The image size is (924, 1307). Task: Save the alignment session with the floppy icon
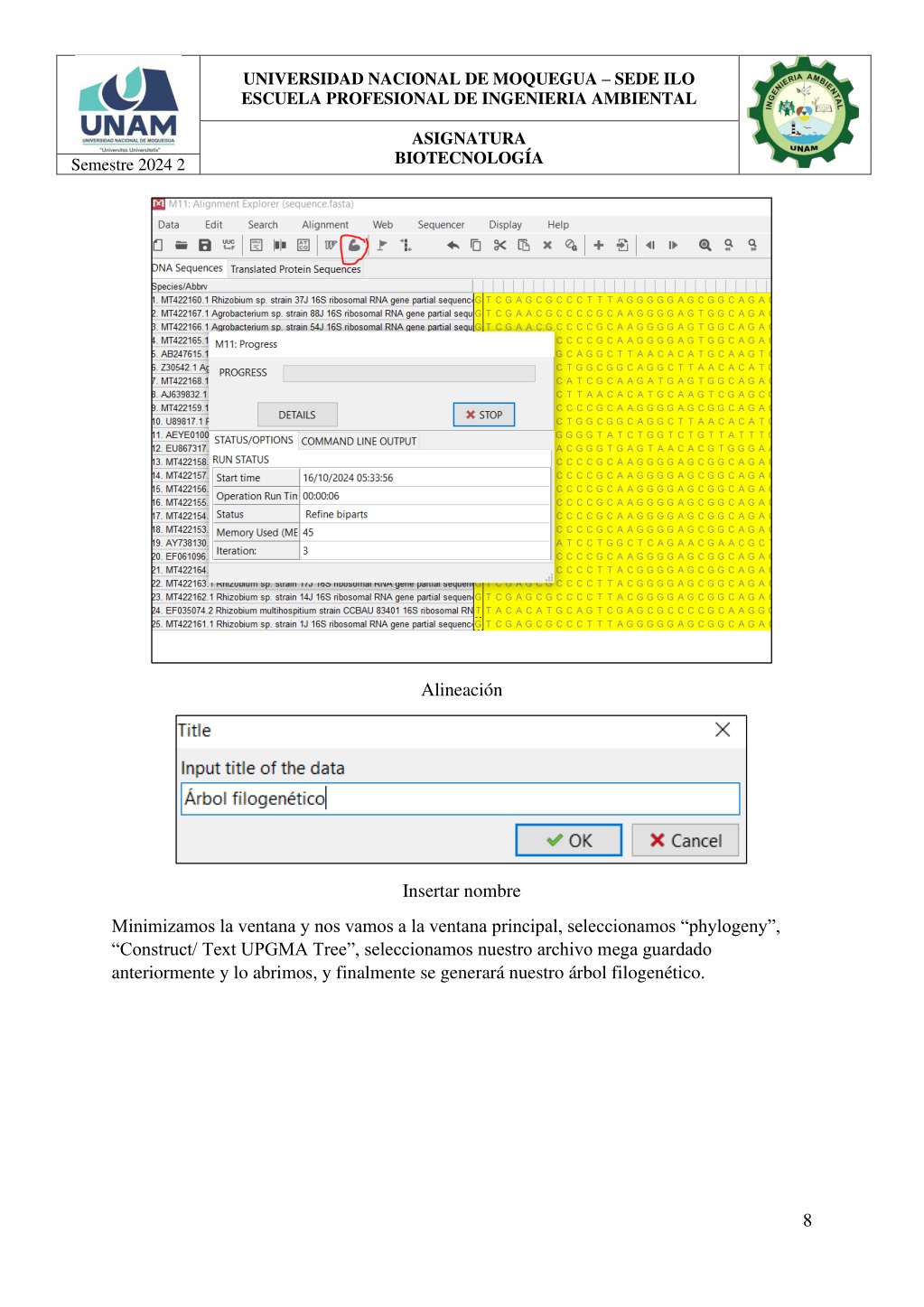(x=205, y=245)
